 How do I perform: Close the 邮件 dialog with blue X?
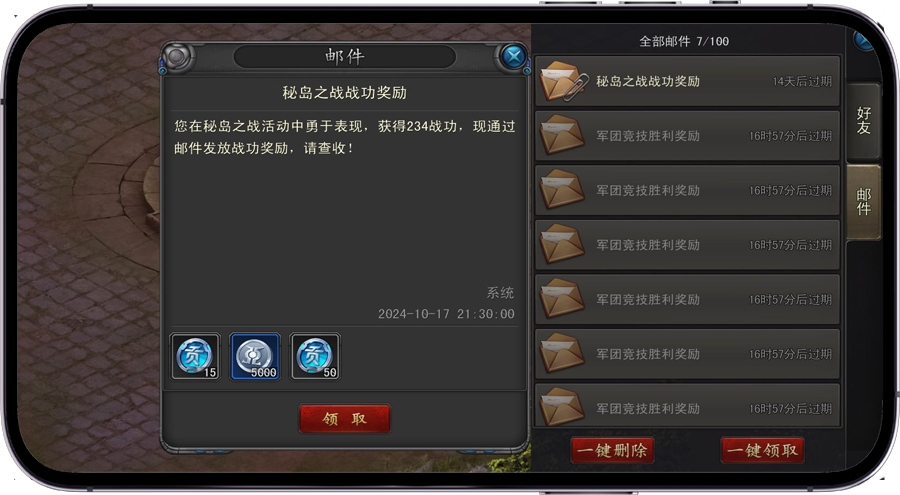pos(513,56)
